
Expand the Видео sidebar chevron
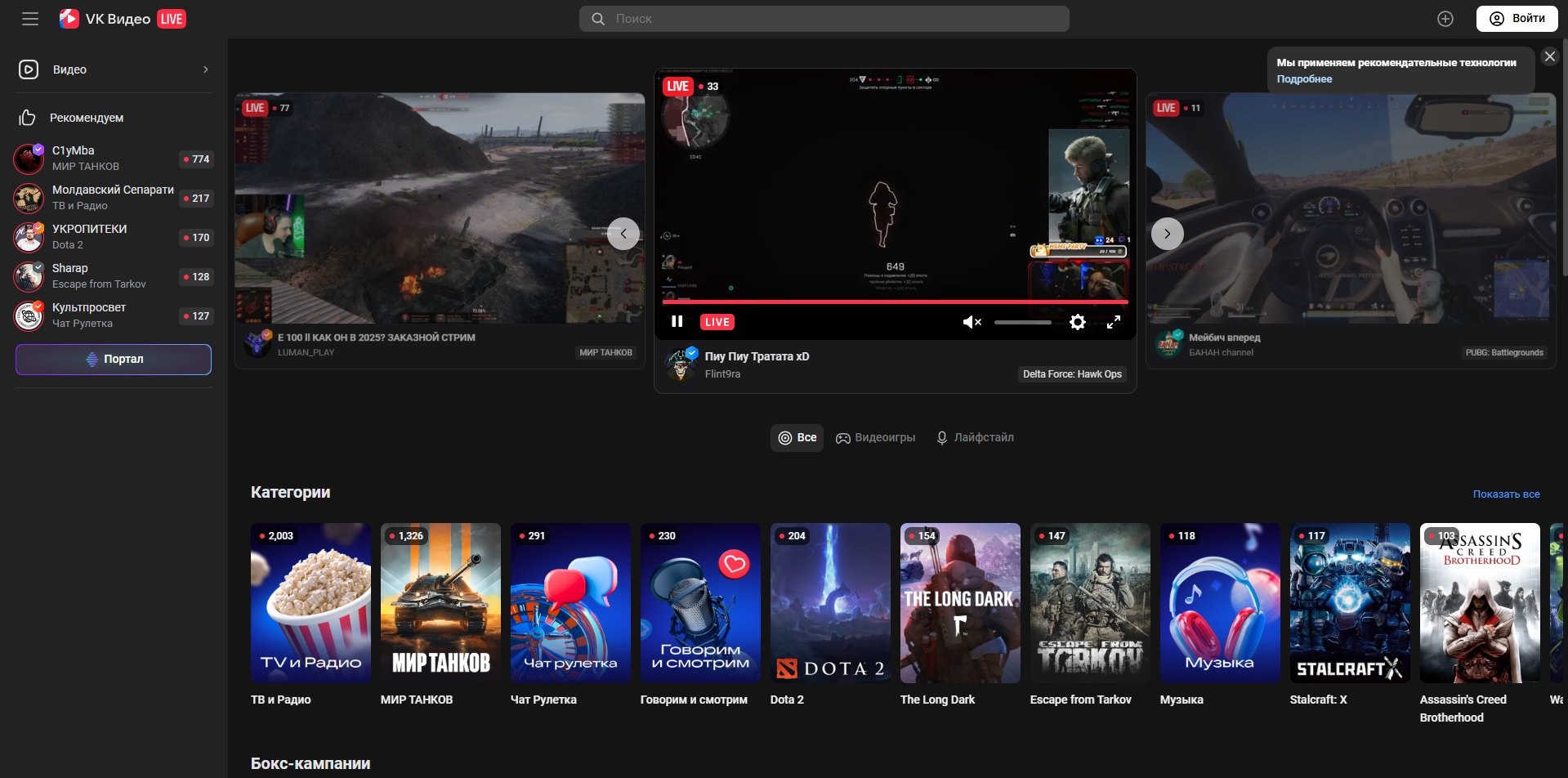coord(205,69)
